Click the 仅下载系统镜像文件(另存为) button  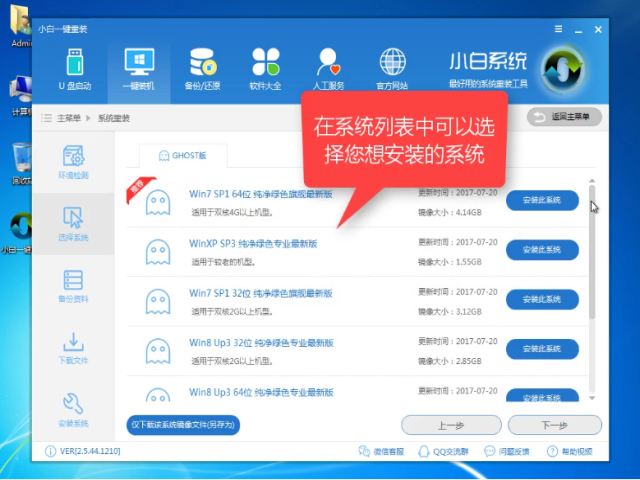[184, 424]
